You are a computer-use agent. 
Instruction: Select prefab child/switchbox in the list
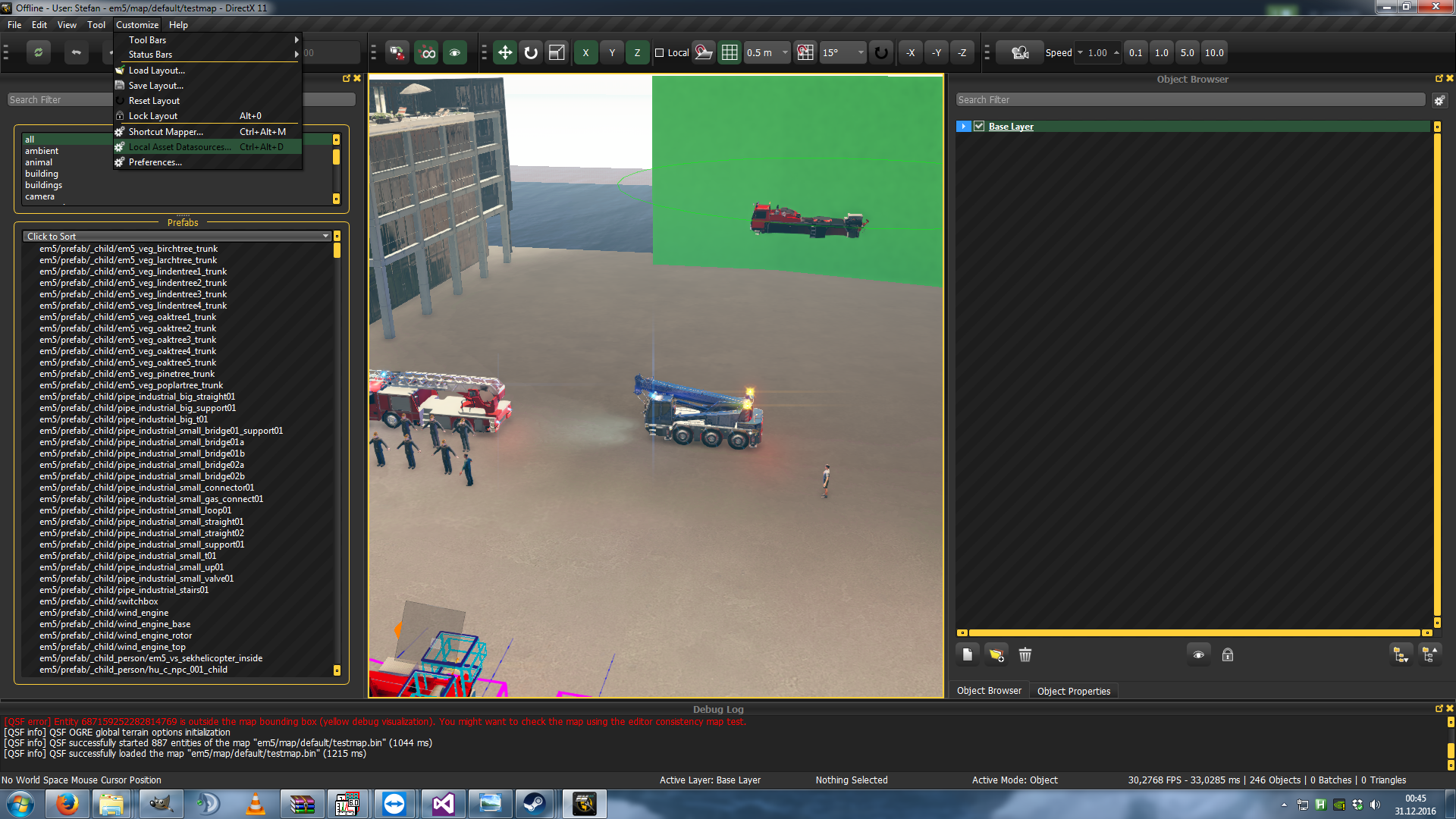[x=99, y=601]
